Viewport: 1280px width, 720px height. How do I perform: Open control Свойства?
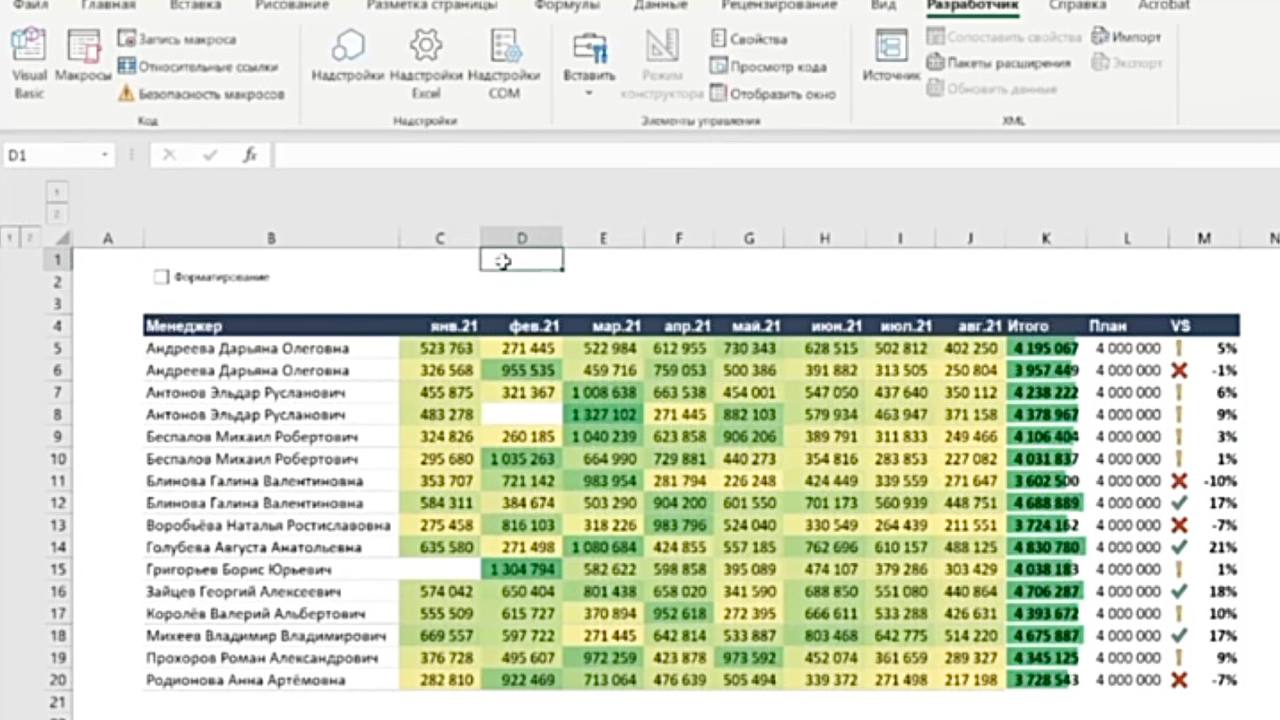pos(749,39)
